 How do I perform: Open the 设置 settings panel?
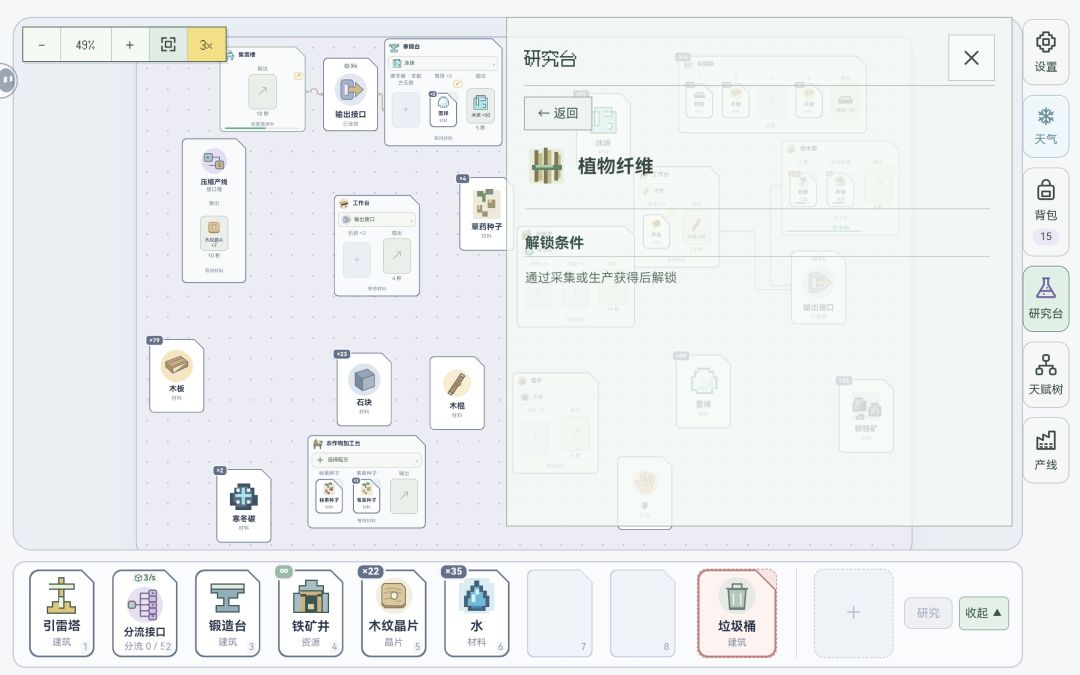point(1045,51)
